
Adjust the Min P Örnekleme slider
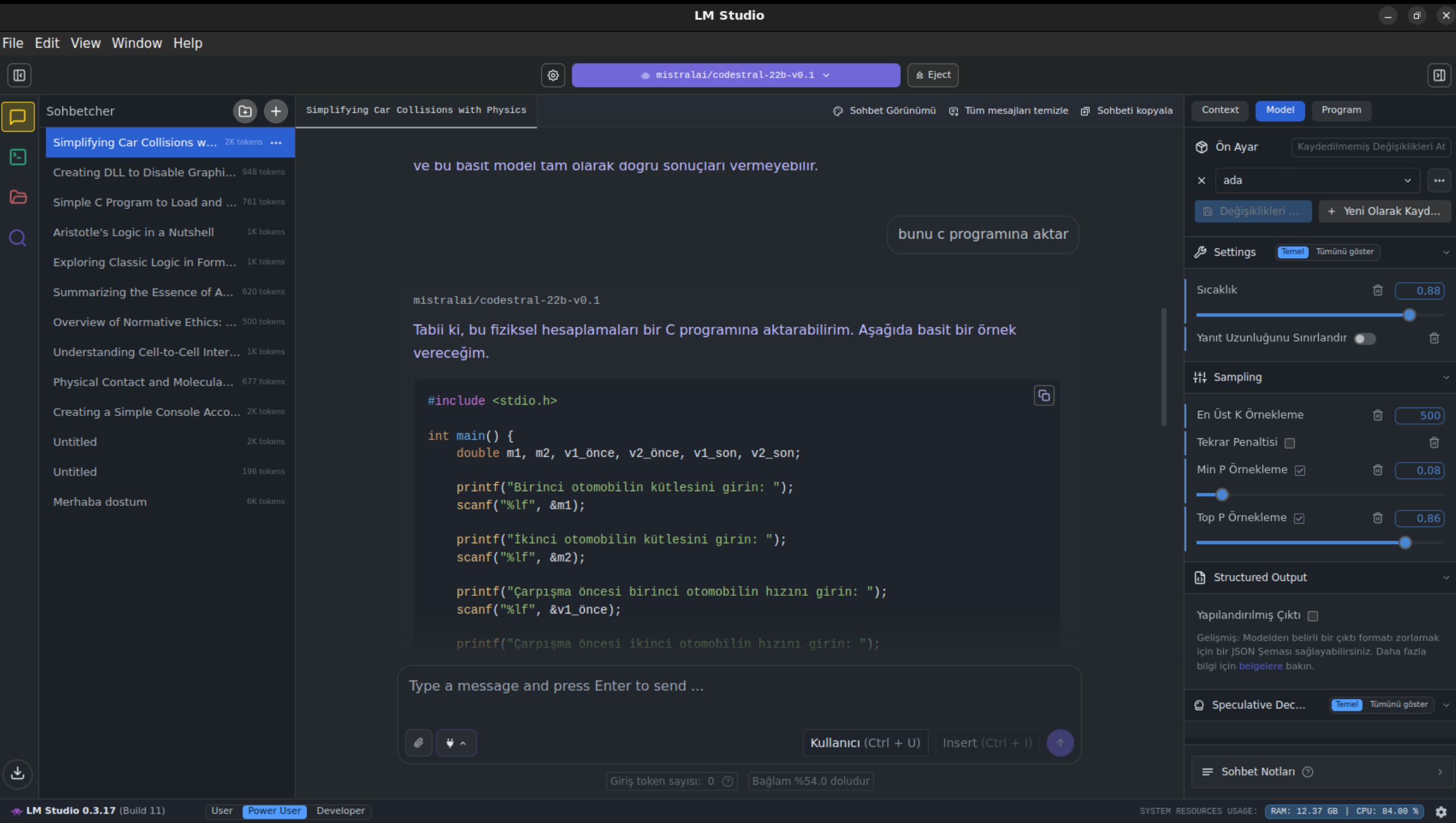click(x=1222, y=494)
